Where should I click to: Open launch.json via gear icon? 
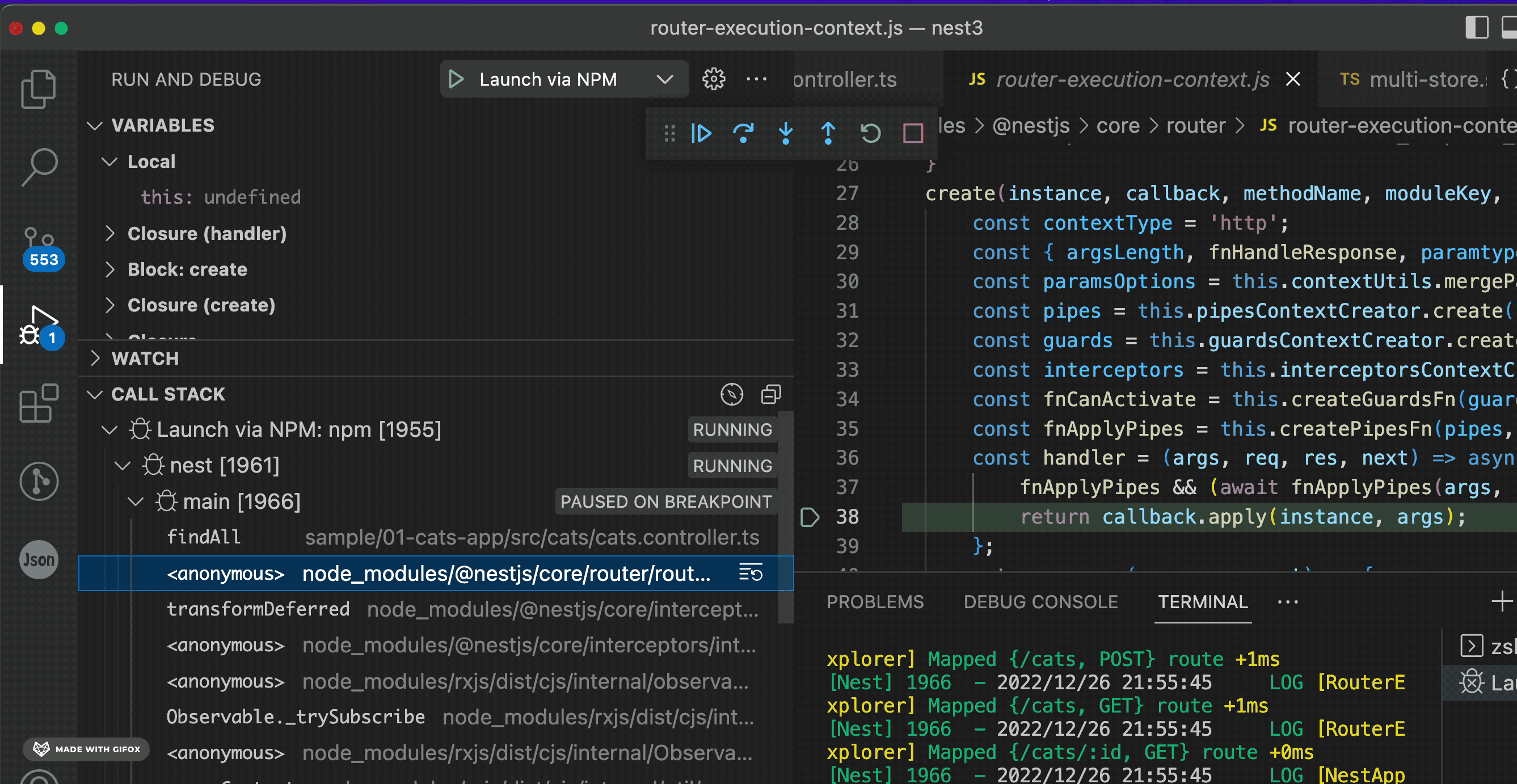click(714, 79)
